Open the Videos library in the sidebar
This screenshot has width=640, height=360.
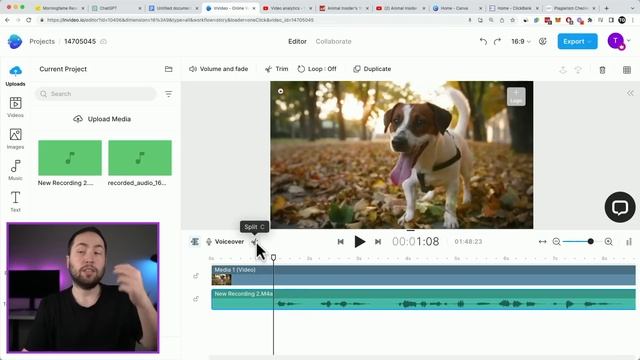pyautogui.click(x=16, y=107)
